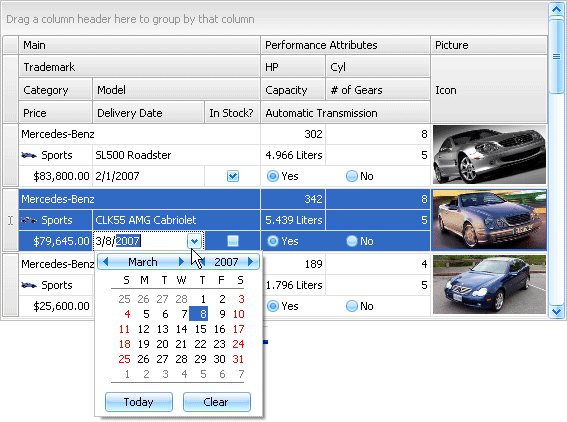Open 2007 year selector in calendar

(226, 262)
